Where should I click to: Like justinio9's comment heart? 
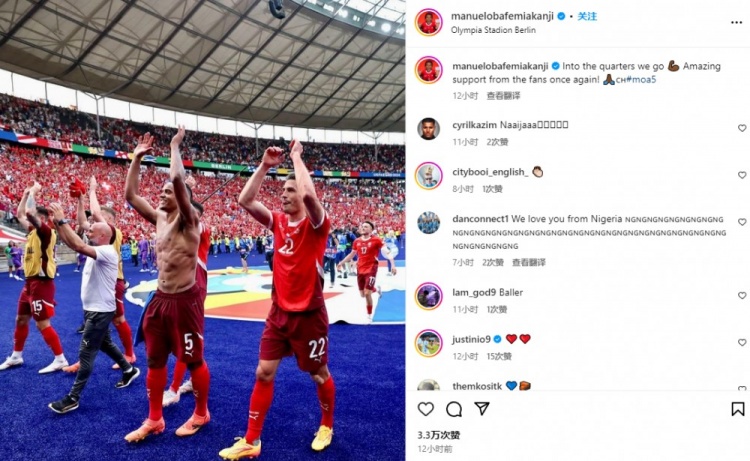click(x=742, y=342)
